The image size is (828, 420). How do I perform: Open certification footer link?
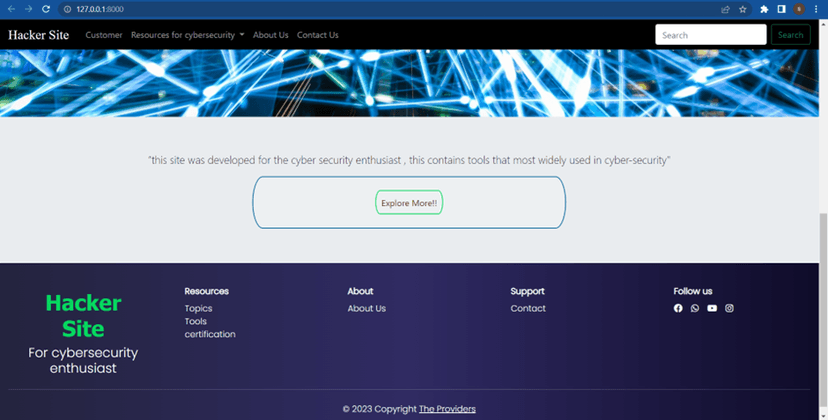tap(210, 334)
